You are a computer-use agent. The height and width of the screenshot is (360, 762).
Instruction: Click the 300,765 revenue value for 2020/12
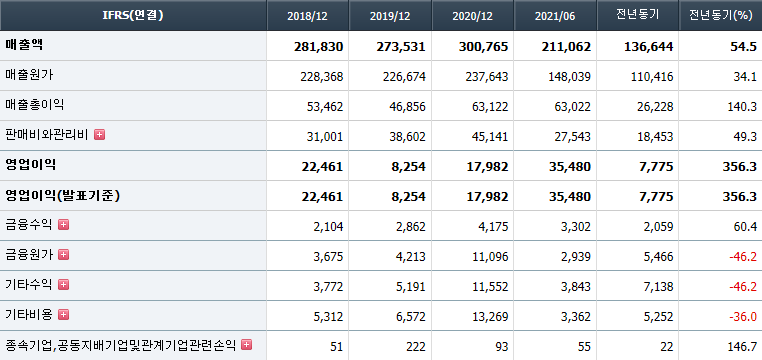(484, 47)
